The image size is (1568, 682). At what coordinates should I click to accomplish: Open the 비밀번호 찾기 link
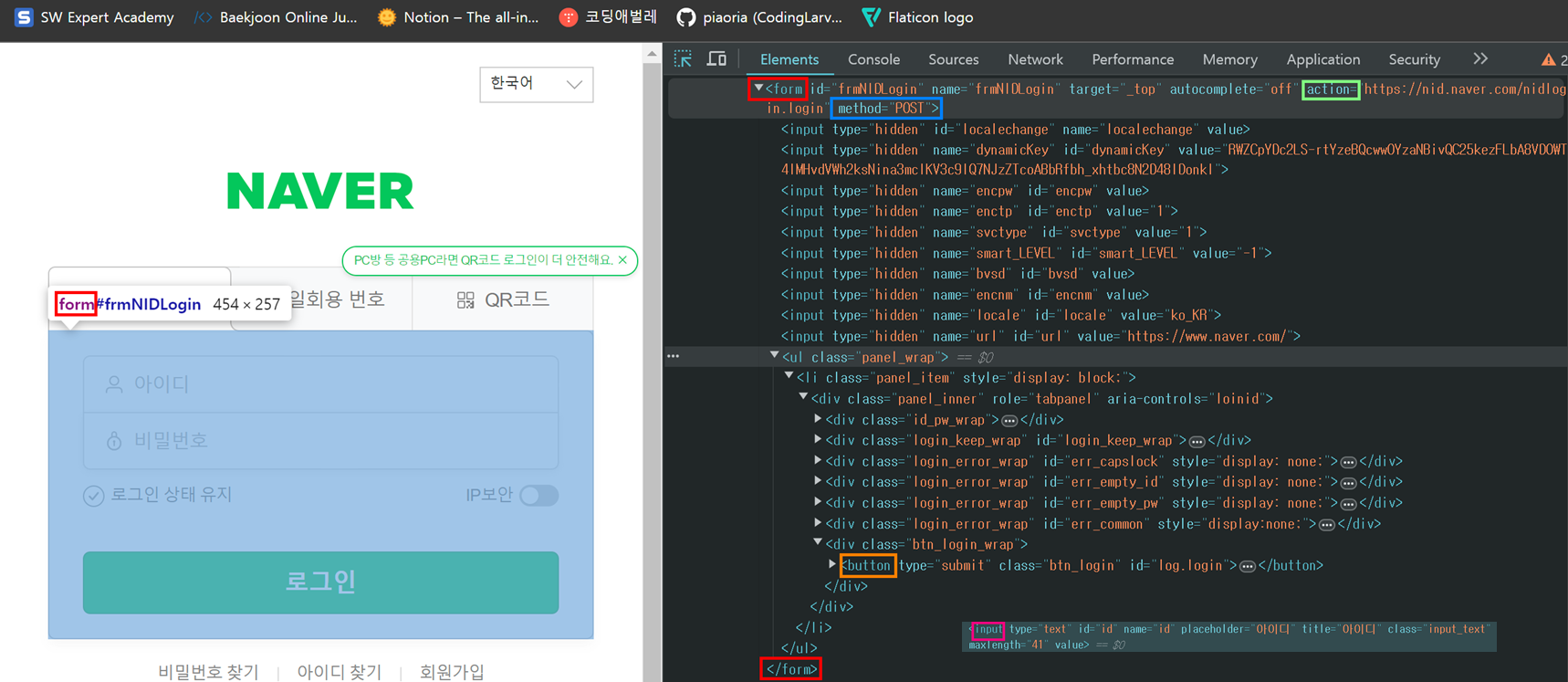pyautogui.click(x=209, y=671)
